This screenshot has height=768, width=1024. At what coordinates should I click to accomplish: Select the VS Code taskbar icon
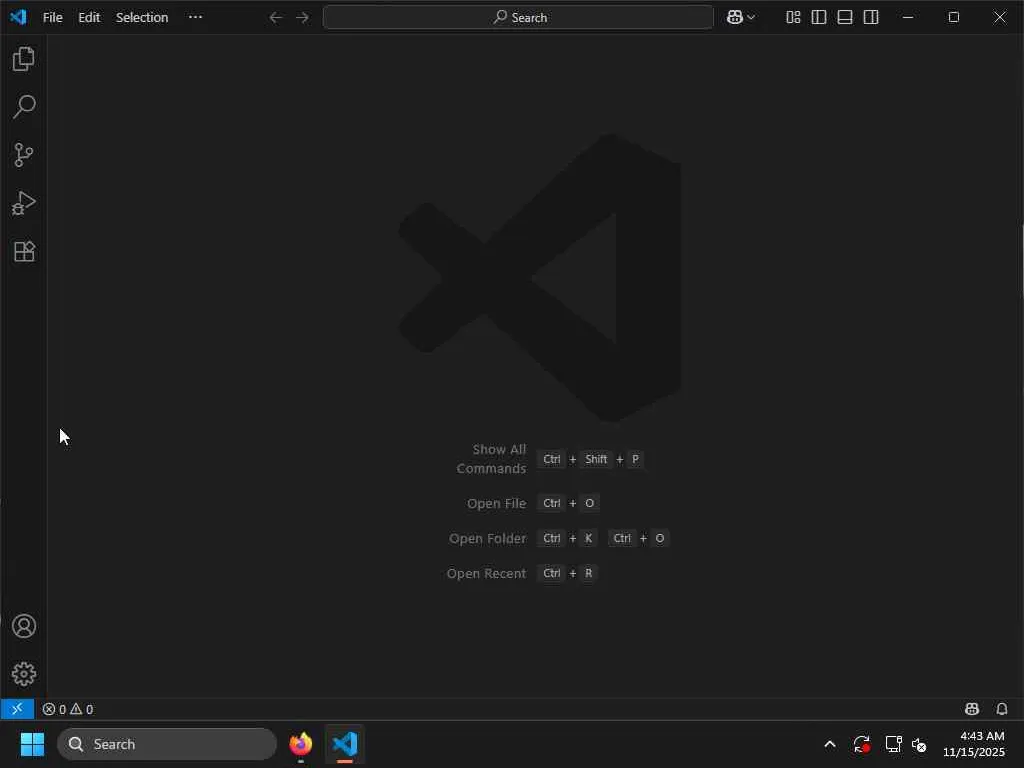click(345, 744)
